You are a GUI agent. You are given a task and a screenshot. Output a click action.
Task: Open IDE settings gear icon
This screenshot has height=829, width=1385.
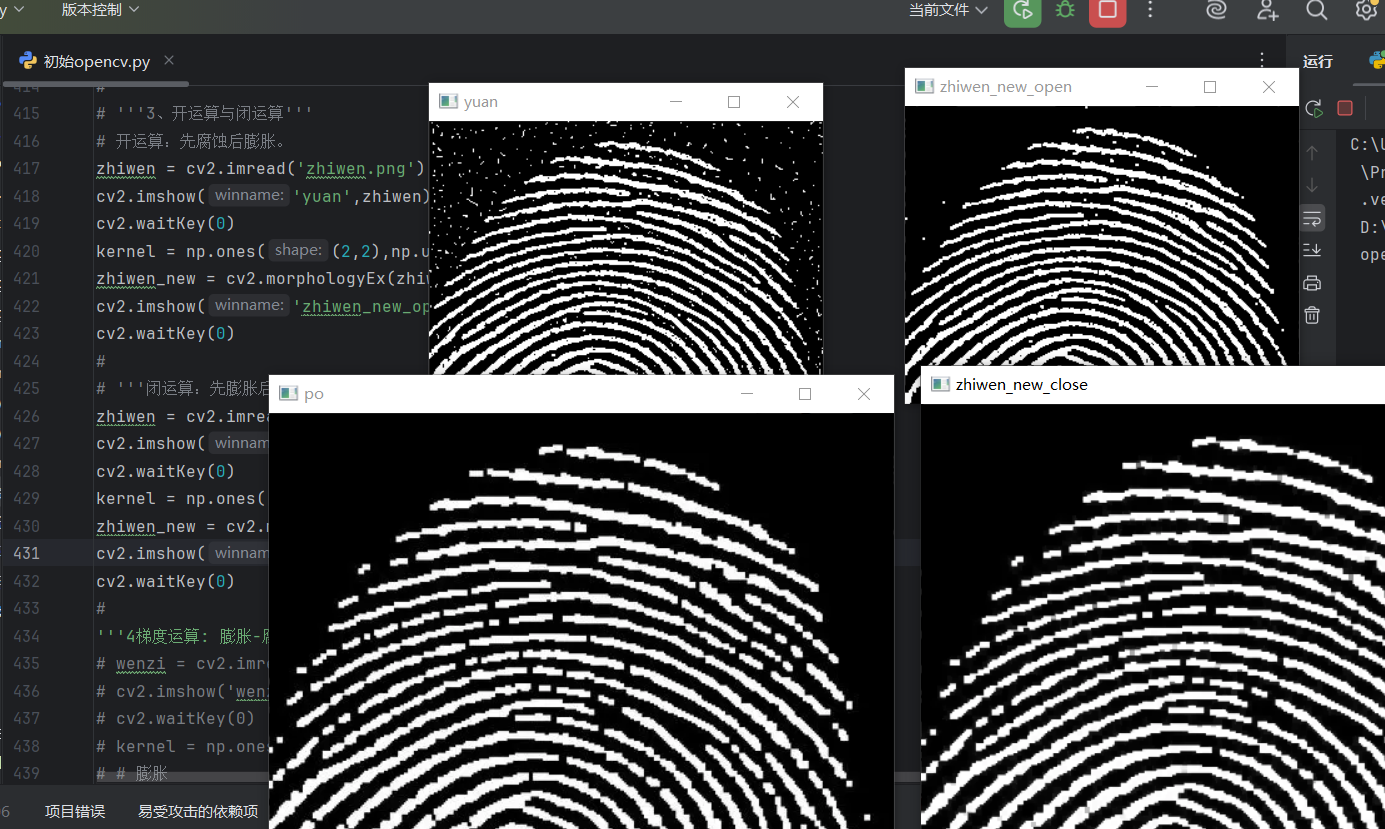[1366, 10]
